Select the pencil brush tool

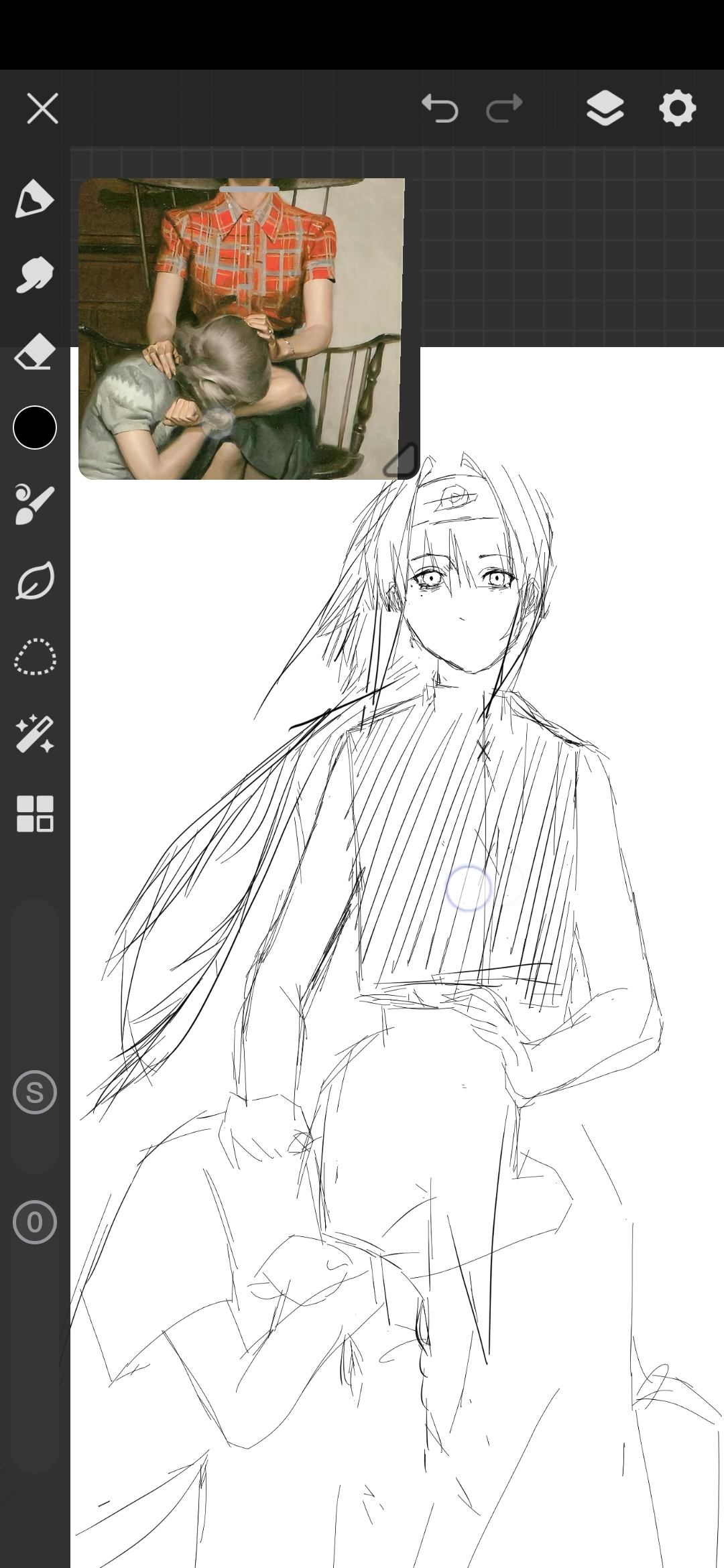point(34,199)
